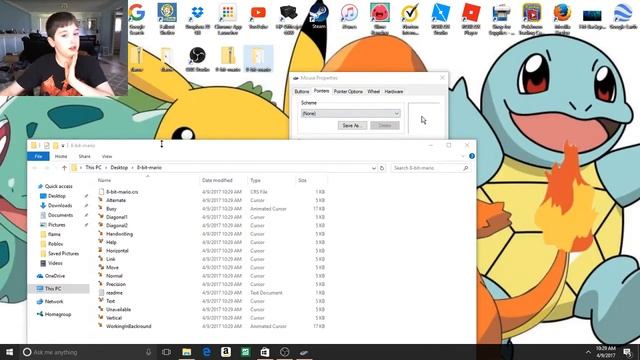640x360 pixels.
Task: Launch OBS Studio from the desktop
Action: (198, 60)
